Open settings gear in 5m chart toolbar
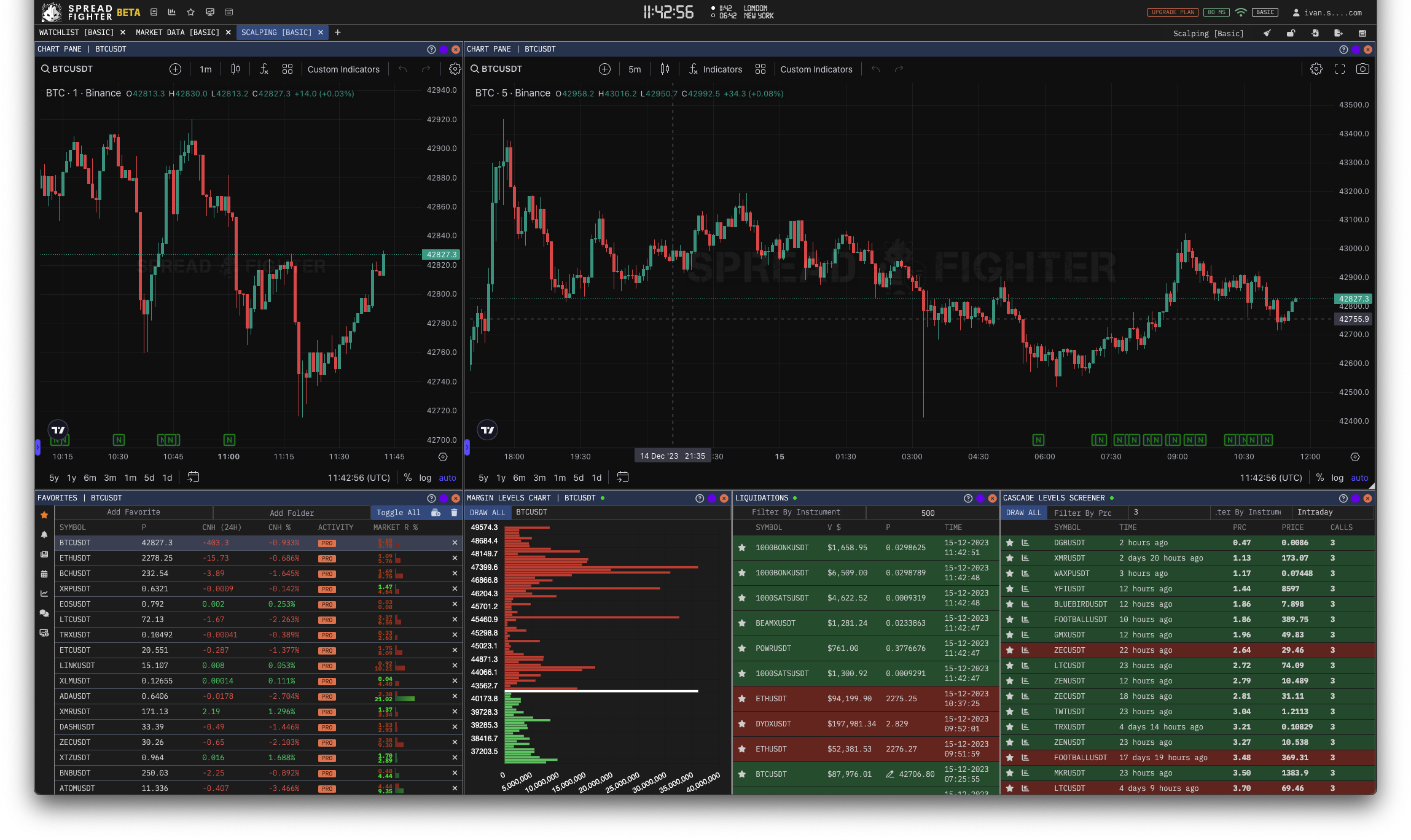 [x=1316, y=69]
